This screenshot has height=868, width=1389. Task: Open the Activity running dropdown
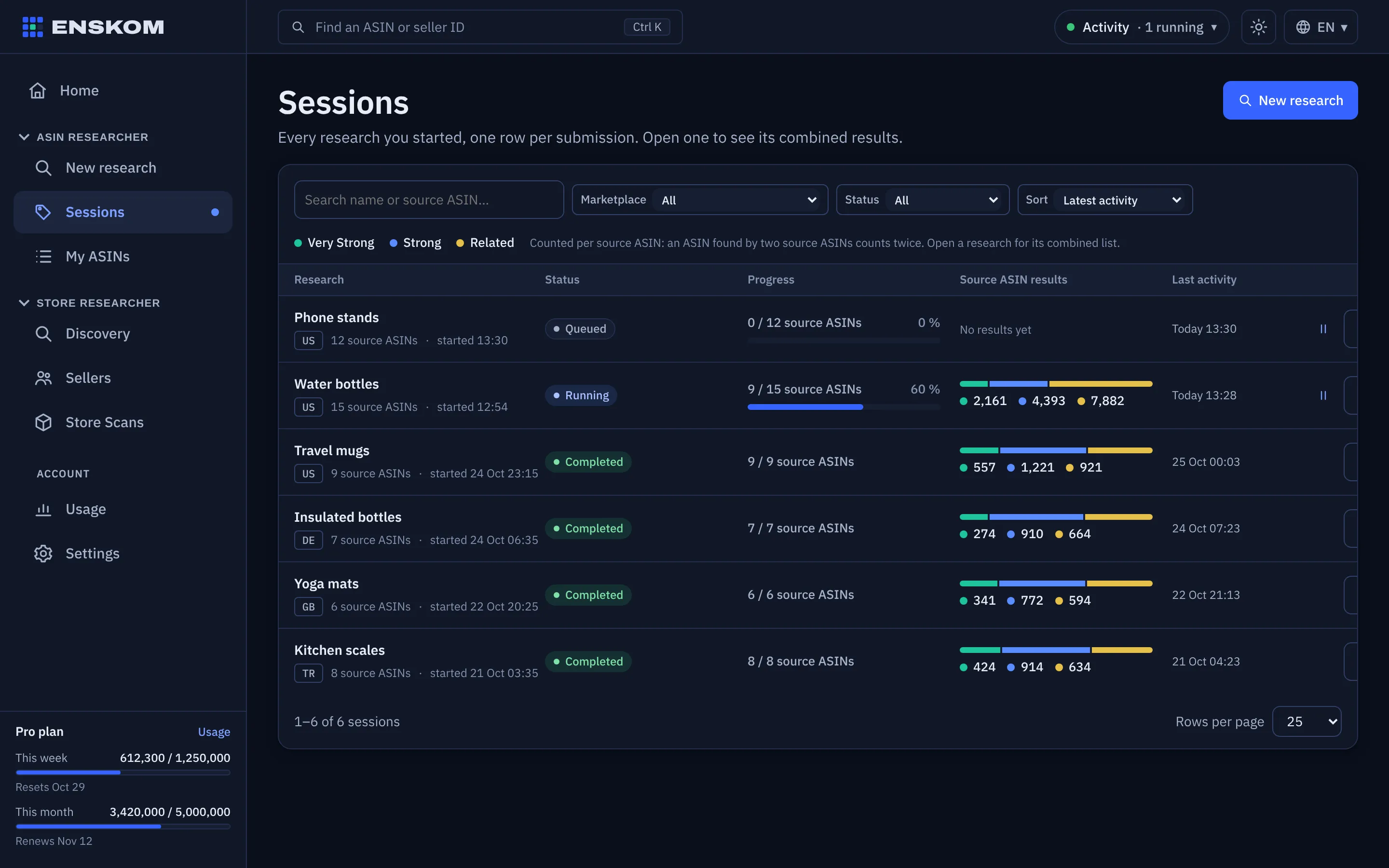[x=1142, y=27]
